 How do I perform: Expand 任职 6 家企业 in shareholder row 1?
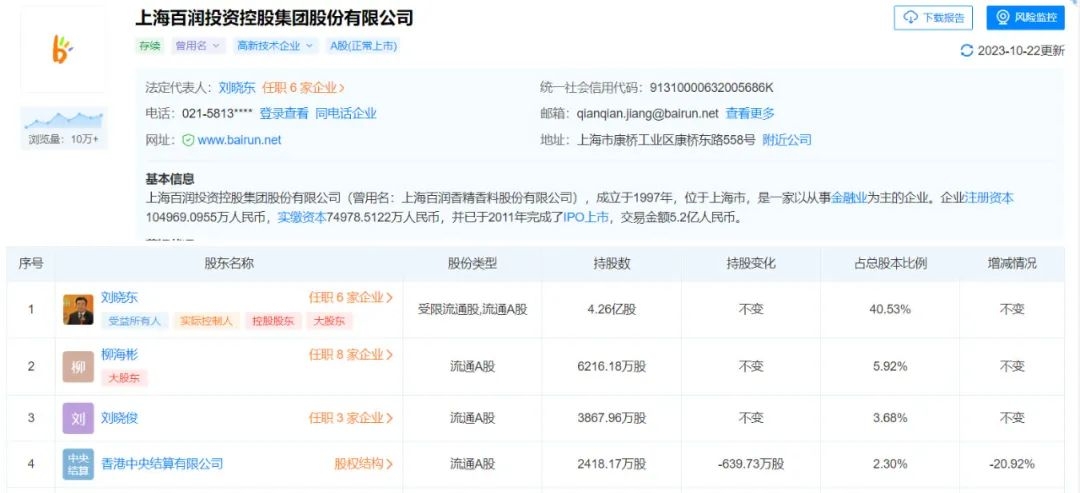[351, 297]
